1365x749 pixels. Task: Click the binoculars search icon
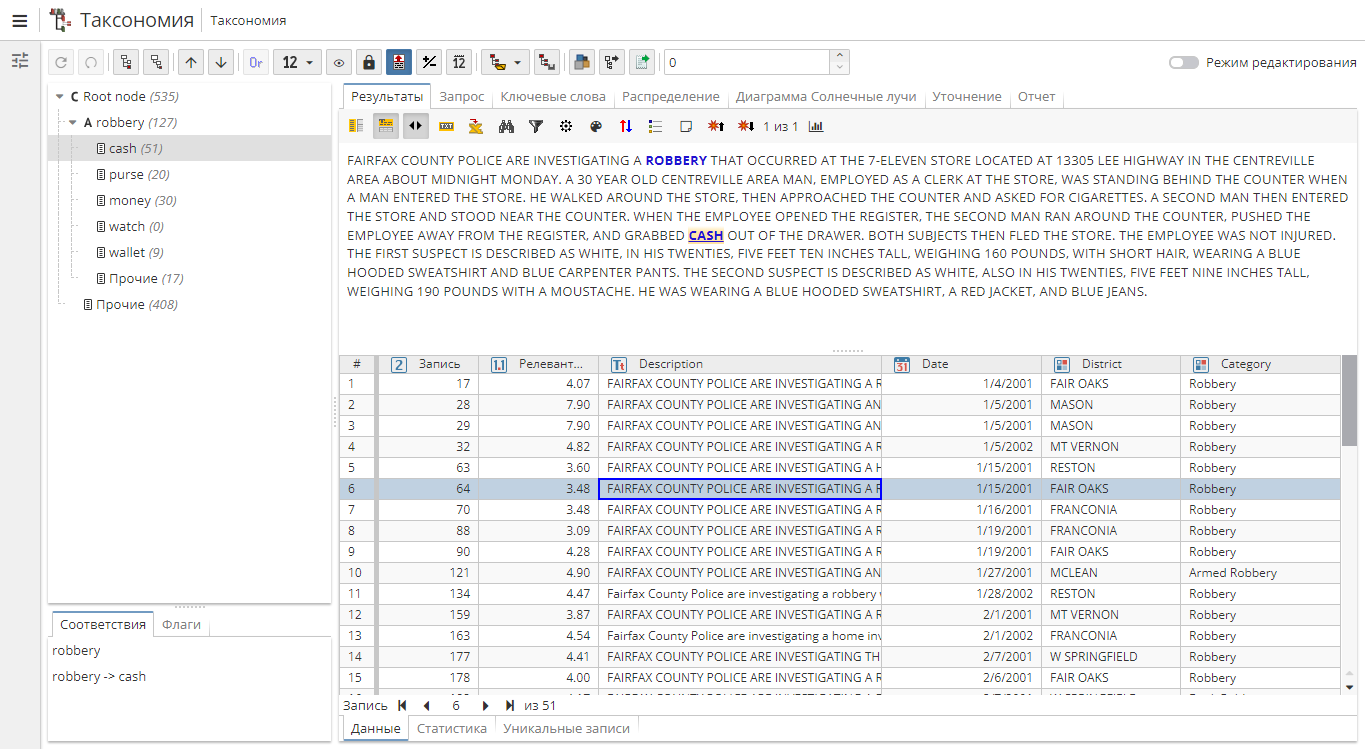point(506,126)
